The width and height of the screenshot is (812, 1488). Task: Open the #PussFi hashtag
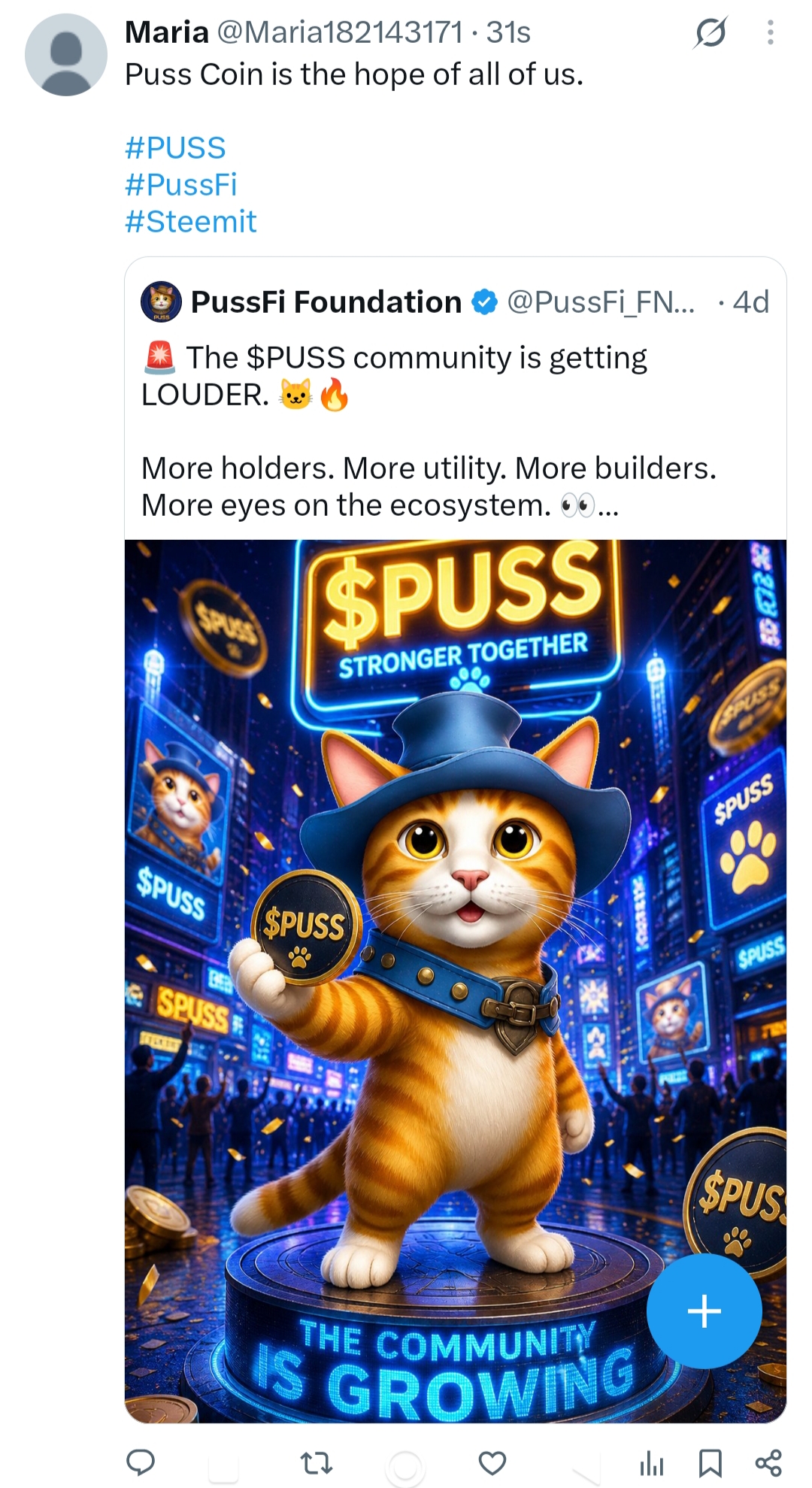tap(181, 185)
